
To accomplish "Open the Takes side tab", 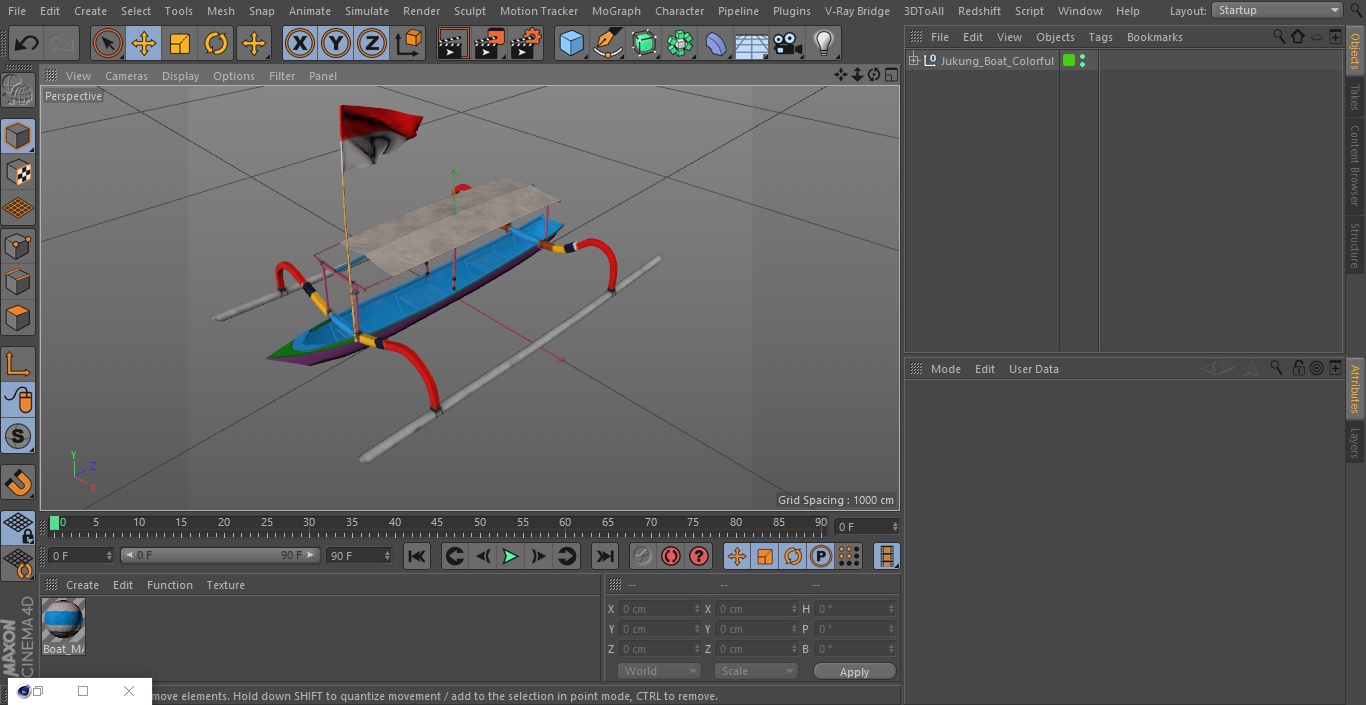I will [x=1355, y=97].
